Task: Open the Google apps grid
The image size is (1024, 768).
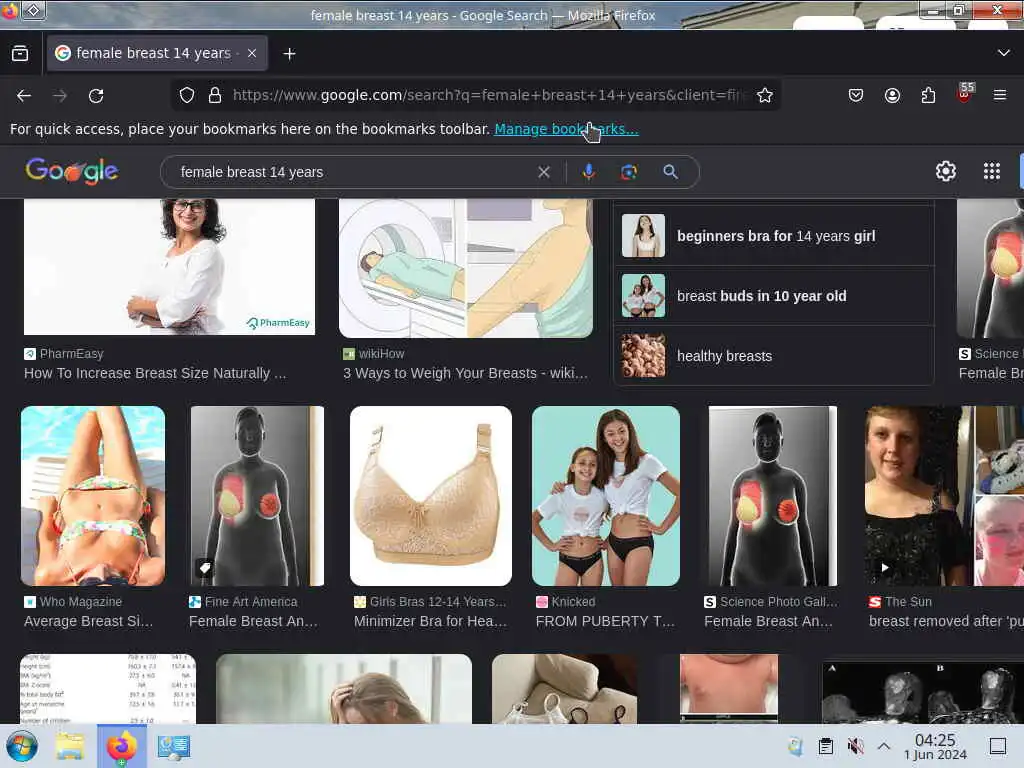Action: pyautogui.click(x=992, y=171)
